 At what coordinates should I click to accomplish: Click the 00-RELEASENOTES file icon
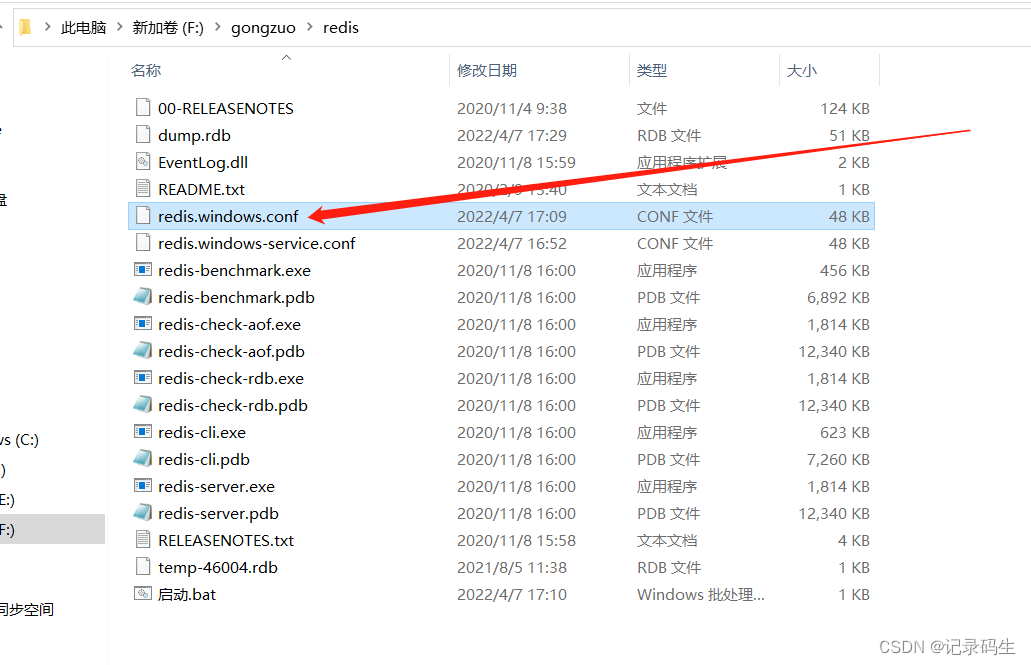[x=143, y=108]
